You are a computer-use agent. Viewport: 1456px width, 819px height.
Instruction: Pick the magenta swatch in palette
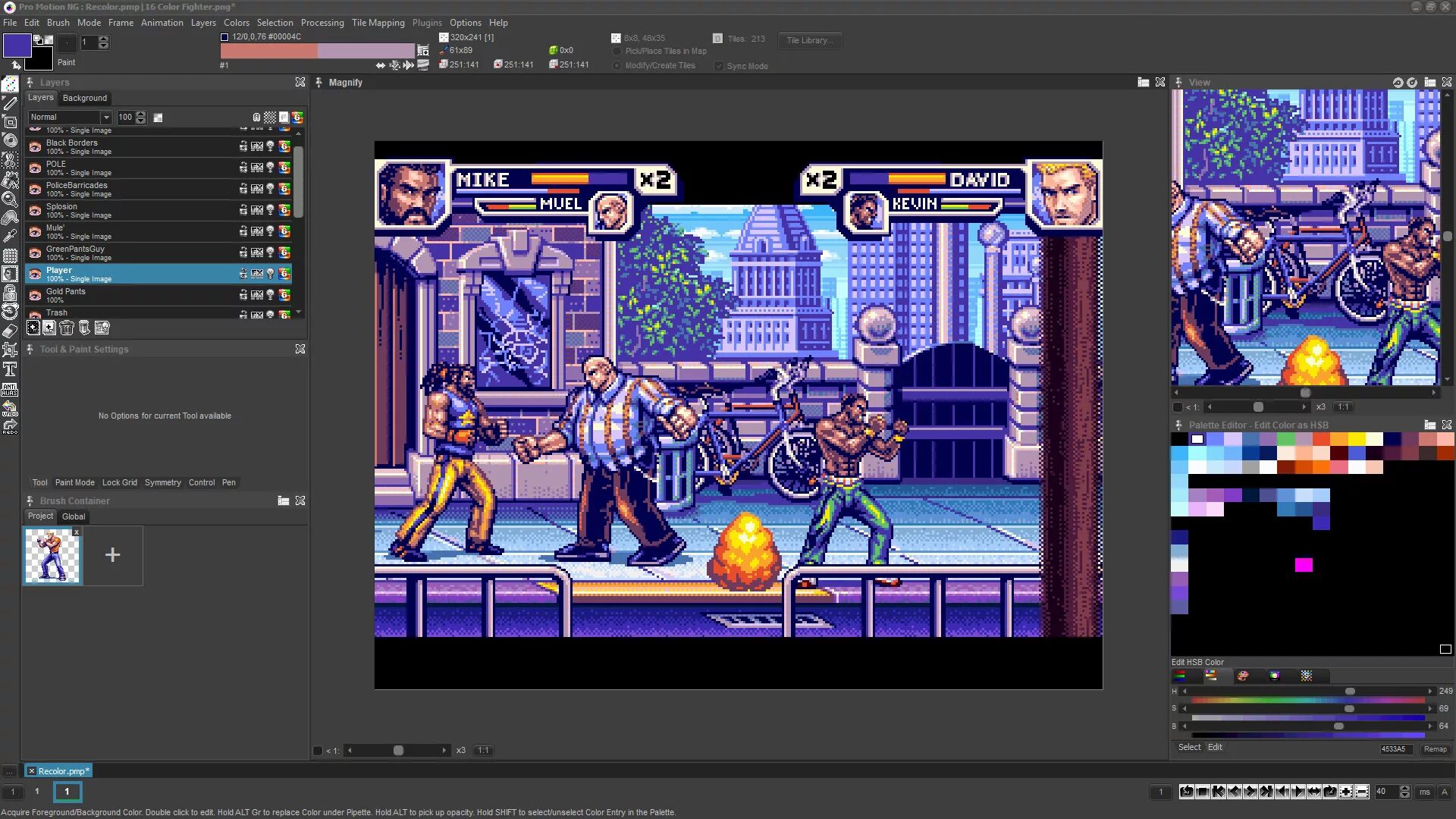tap(1304, 565)
